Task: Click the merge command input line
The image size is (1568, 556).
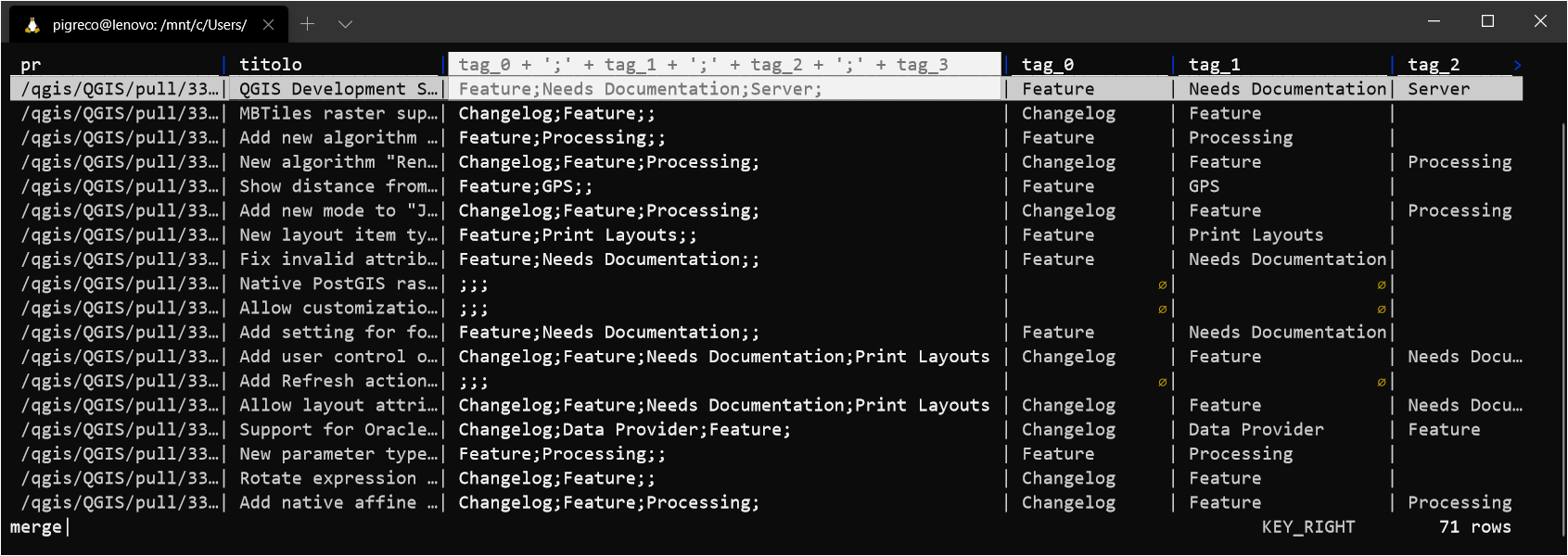Action: point(37,527)
